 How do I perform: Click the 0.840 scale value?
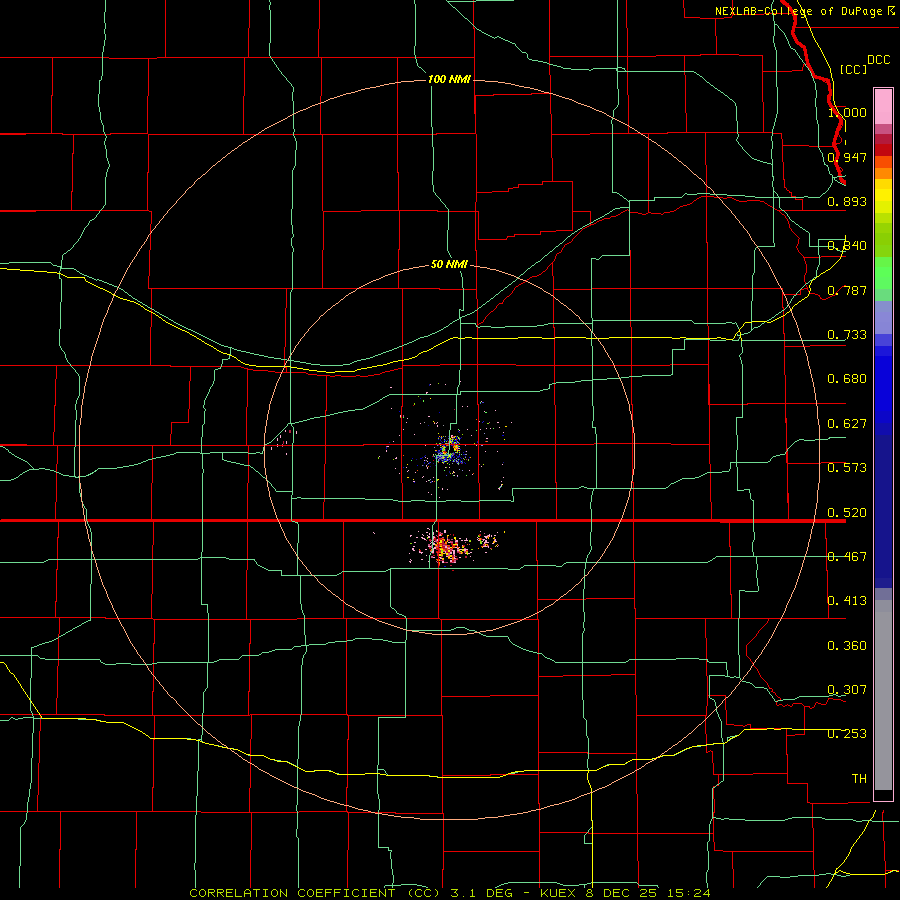tap(847, 246)
